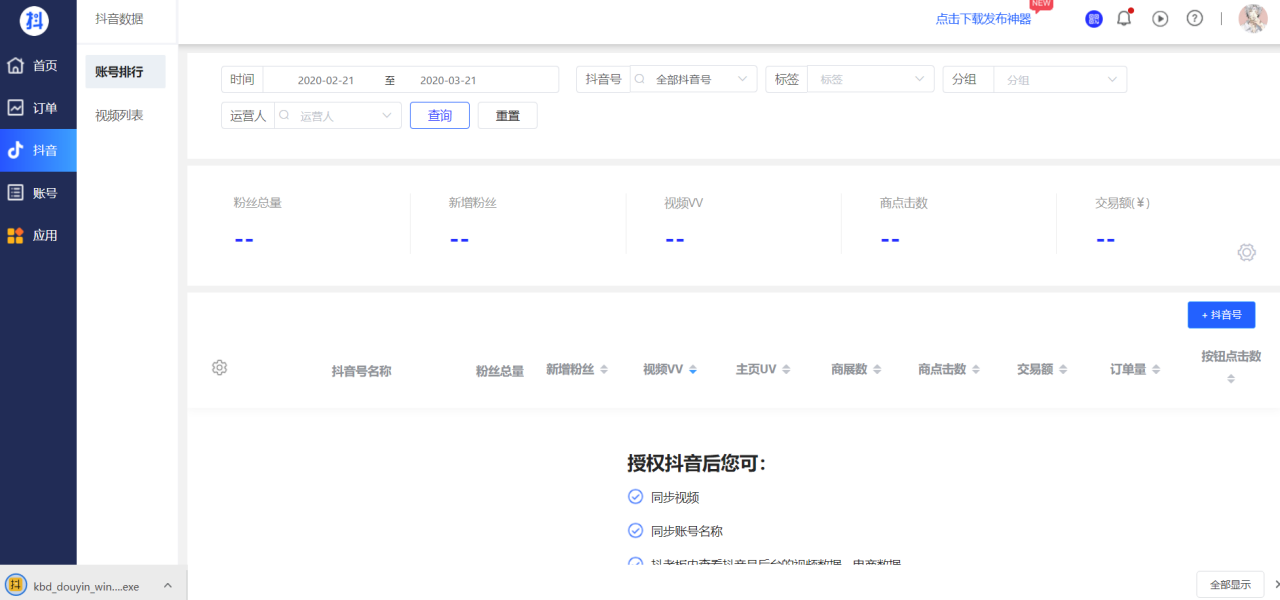Open the help icon in top bar
1280x600 pixels.
pos(1194,18)
